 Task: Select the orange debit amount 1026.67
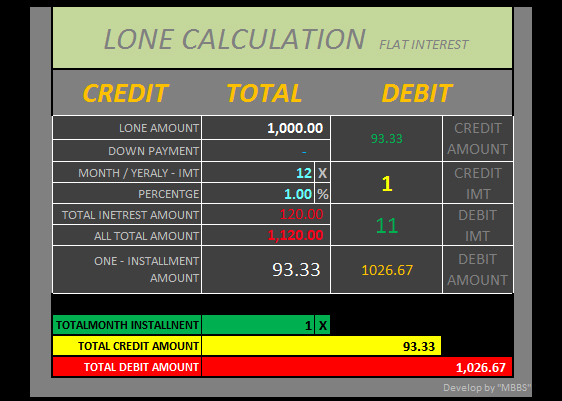click(386, 269)
